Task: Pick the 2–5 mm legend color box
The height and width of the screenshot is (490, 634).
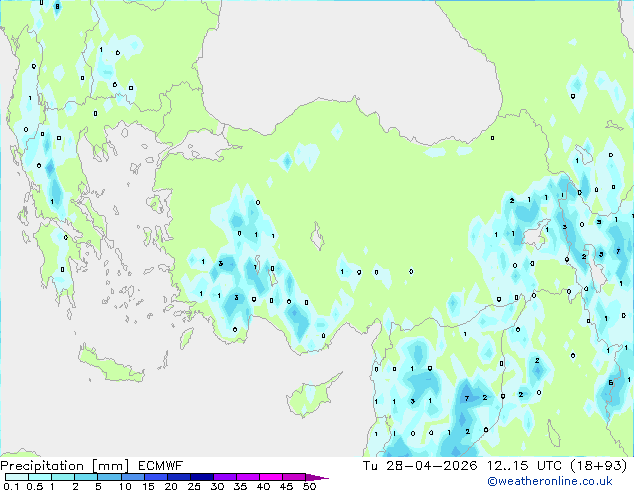Action: (x=86, y=477)
